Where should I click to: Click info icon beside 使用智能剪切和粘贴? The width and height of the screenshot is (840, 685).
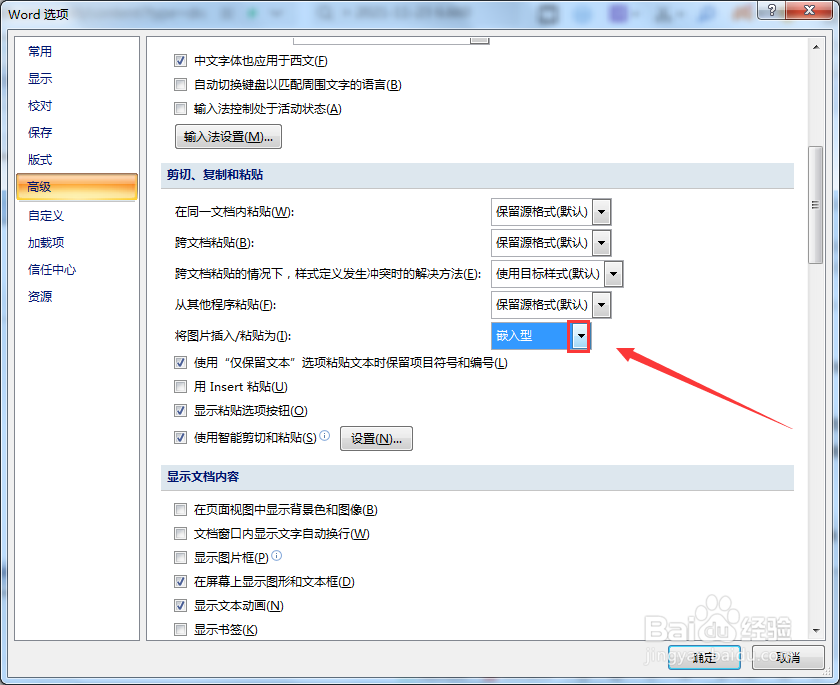[325, 435]
